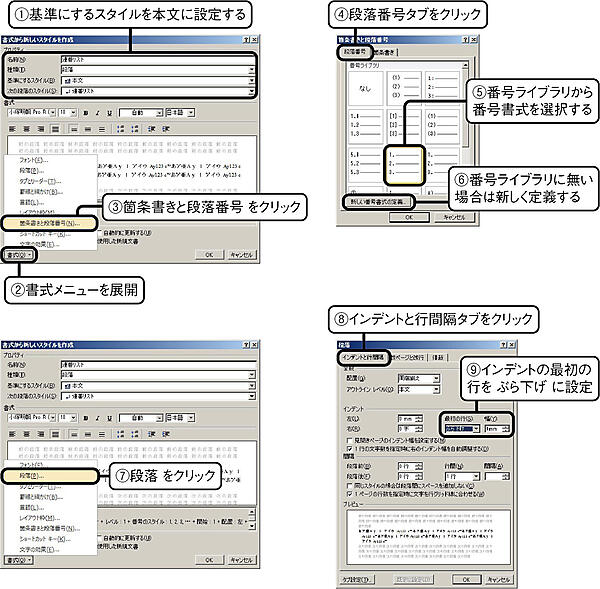This screenshot has width=600, height=589.
Task: Toggle 同じスタイル no-space-between-paragraphs checkbox
Action: pos(349,486)
